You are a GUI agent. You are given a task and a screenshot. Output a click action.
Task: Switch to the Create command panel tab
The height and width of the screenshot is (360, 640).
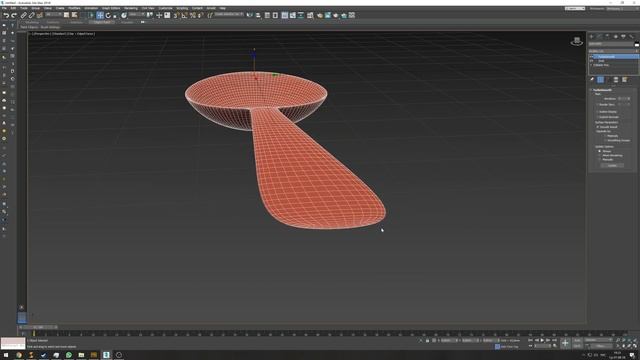[591, 36]
